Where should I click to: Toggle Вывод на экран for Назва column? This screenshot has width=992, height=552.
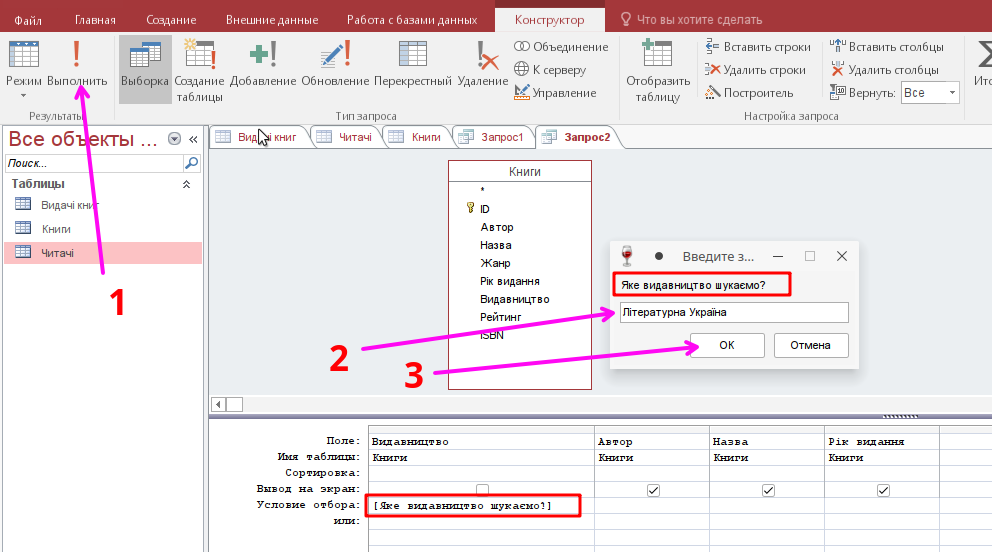point(768,490)
